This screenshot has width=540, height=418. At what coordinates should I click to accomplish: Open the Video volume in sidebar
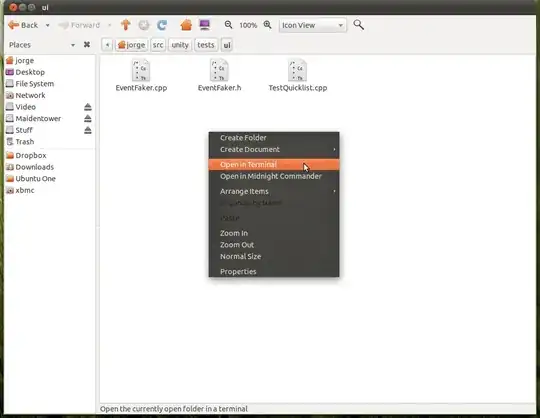point(25,107)
